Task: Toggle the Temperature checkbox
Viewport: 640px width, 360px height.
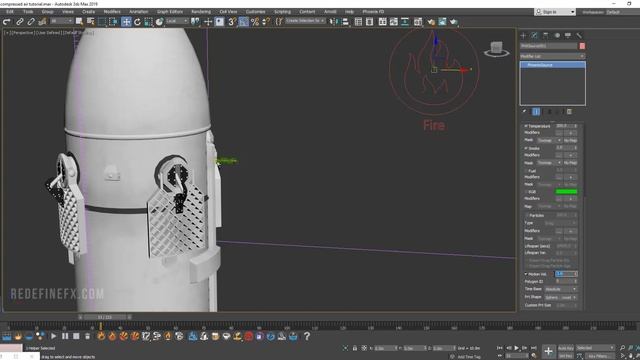Action: pos(526,126)
